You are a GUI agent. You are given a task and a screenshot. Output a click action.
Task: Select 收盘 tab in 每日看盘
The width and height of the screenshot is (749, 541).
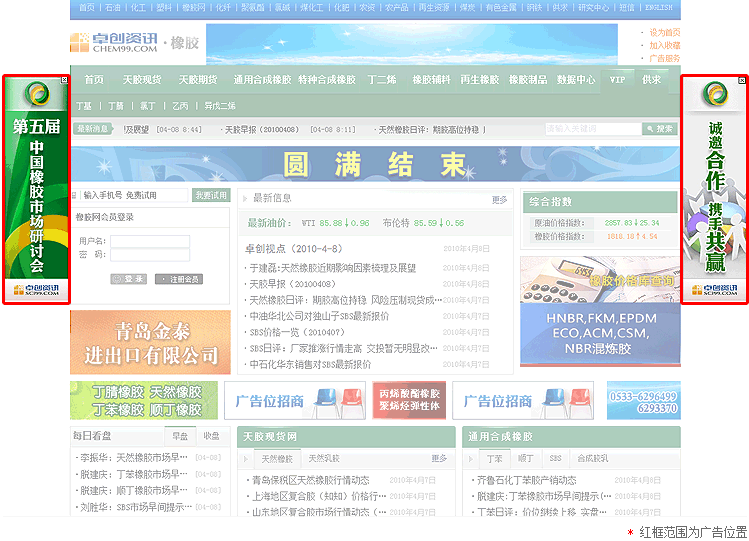(x=211, y=436)
